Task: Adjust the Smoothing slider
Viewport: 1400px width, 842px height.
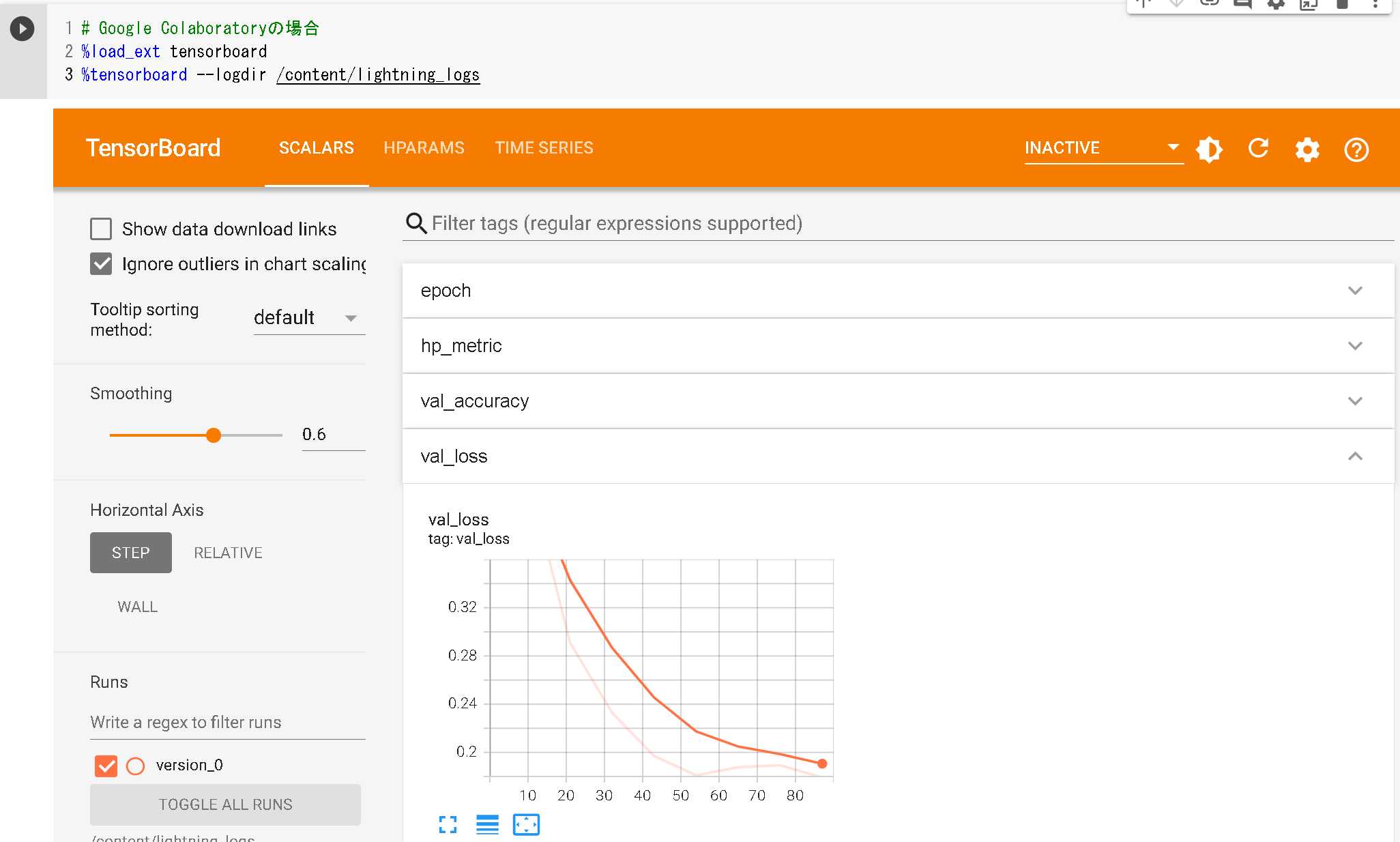Action: [x=214, y=435]
